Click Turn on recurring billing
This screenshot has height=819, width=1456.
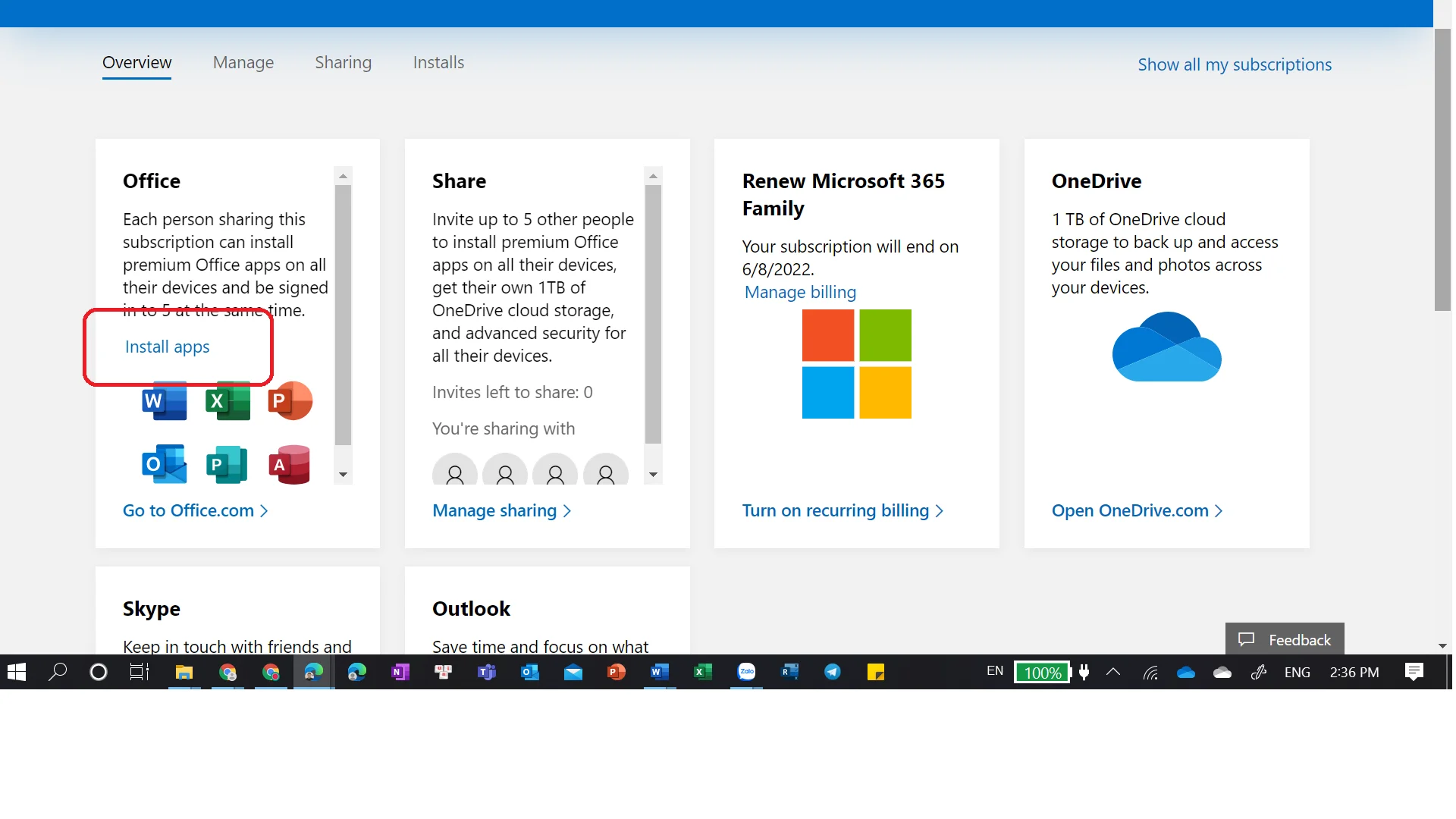pyautogui.click(x=843, y=511)
